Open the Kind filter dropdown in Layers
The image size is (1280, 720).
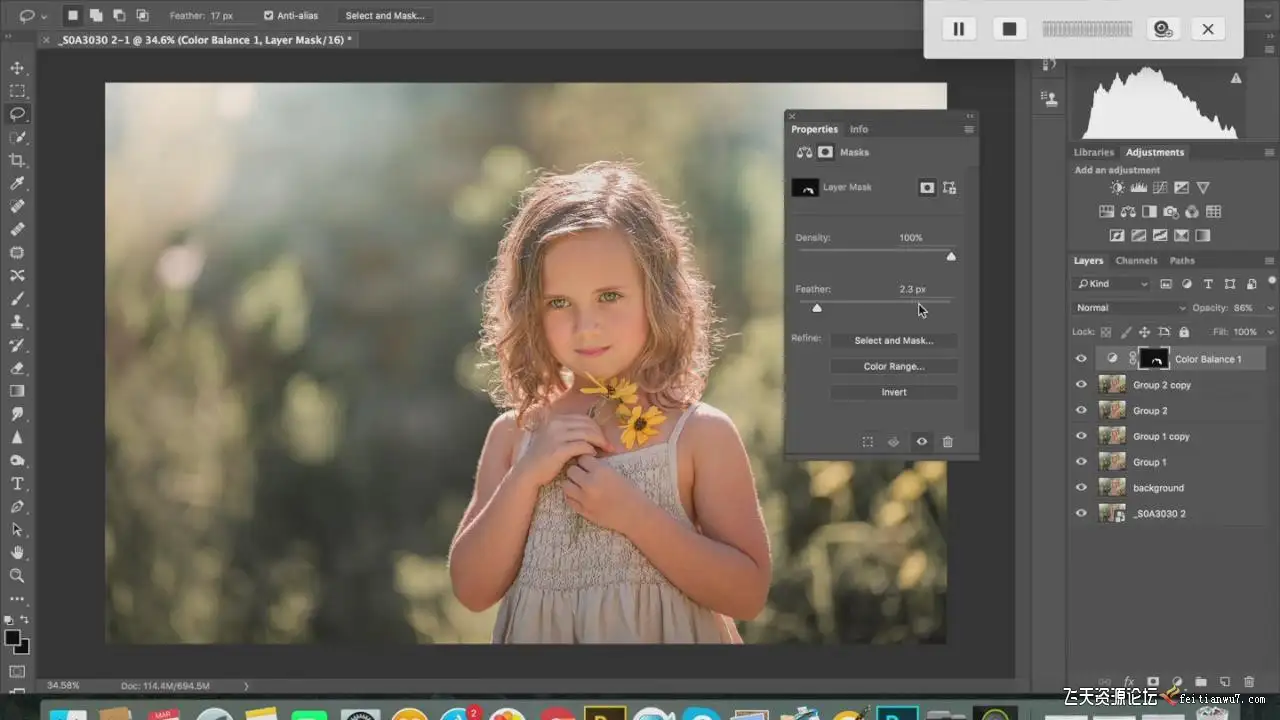coord(1111,284)
